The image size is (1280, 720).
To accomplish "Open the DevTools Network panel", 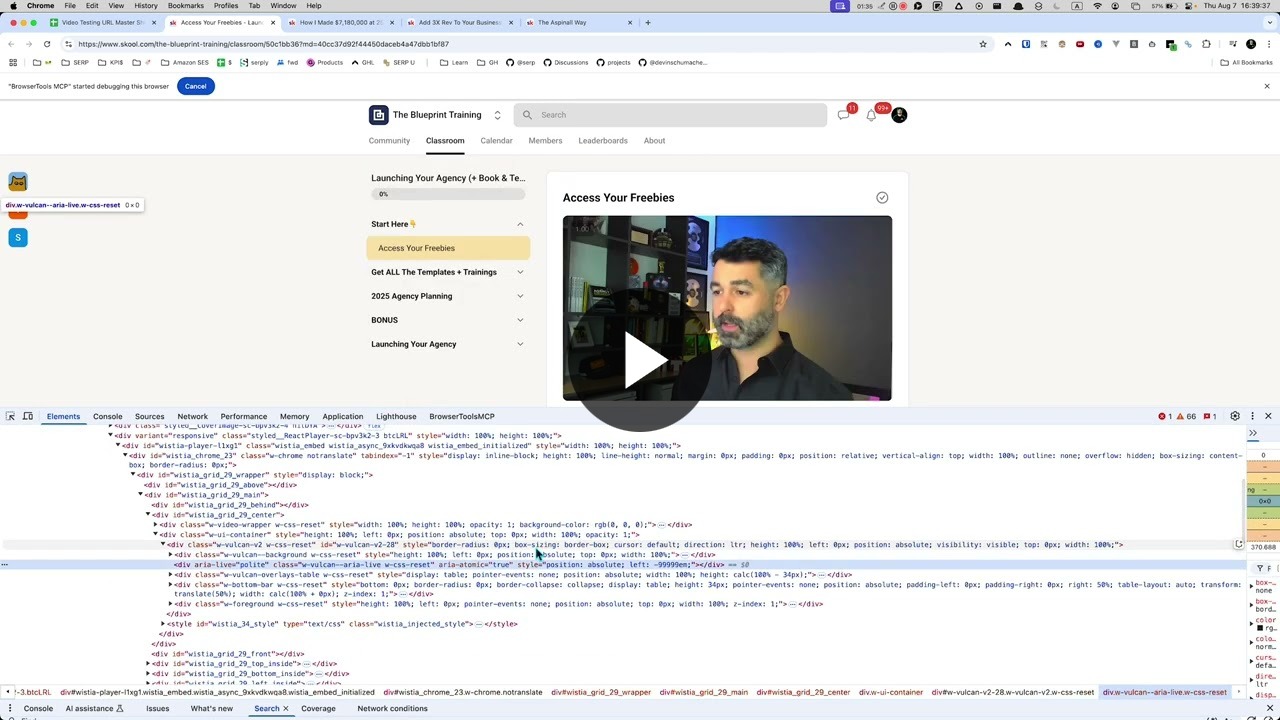I will tap(192, 416).
